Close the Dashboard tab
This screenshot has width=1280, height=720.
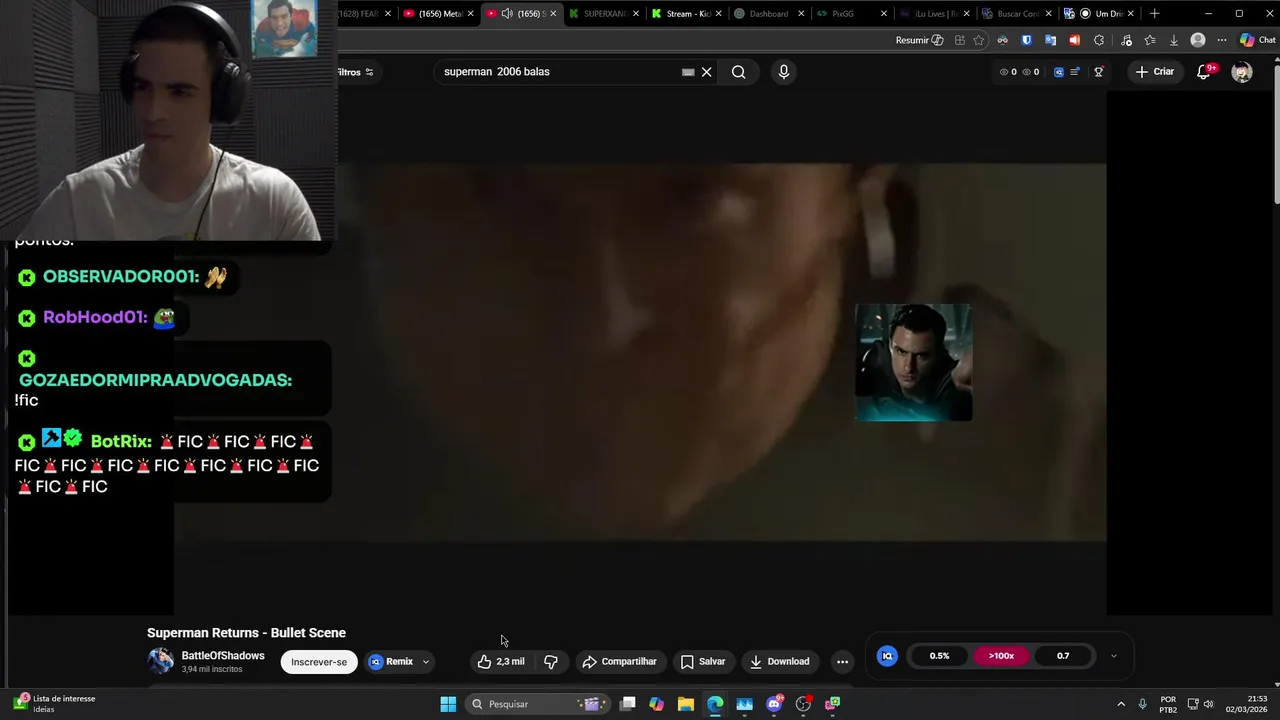801,14
